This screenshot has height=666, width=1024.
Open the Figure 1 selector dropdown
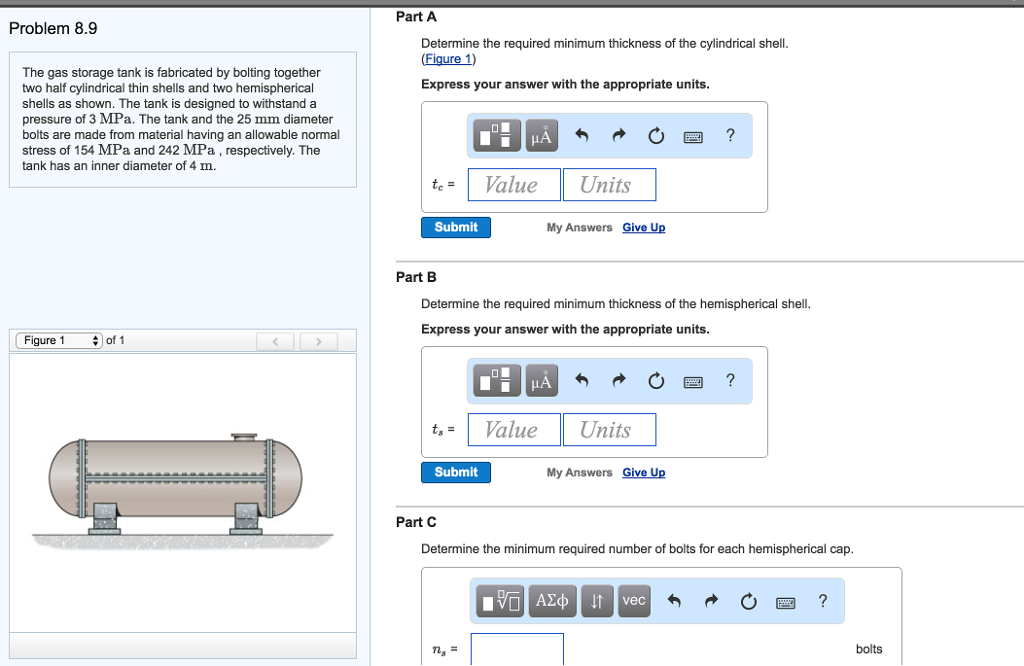click(x=57, y=340)
